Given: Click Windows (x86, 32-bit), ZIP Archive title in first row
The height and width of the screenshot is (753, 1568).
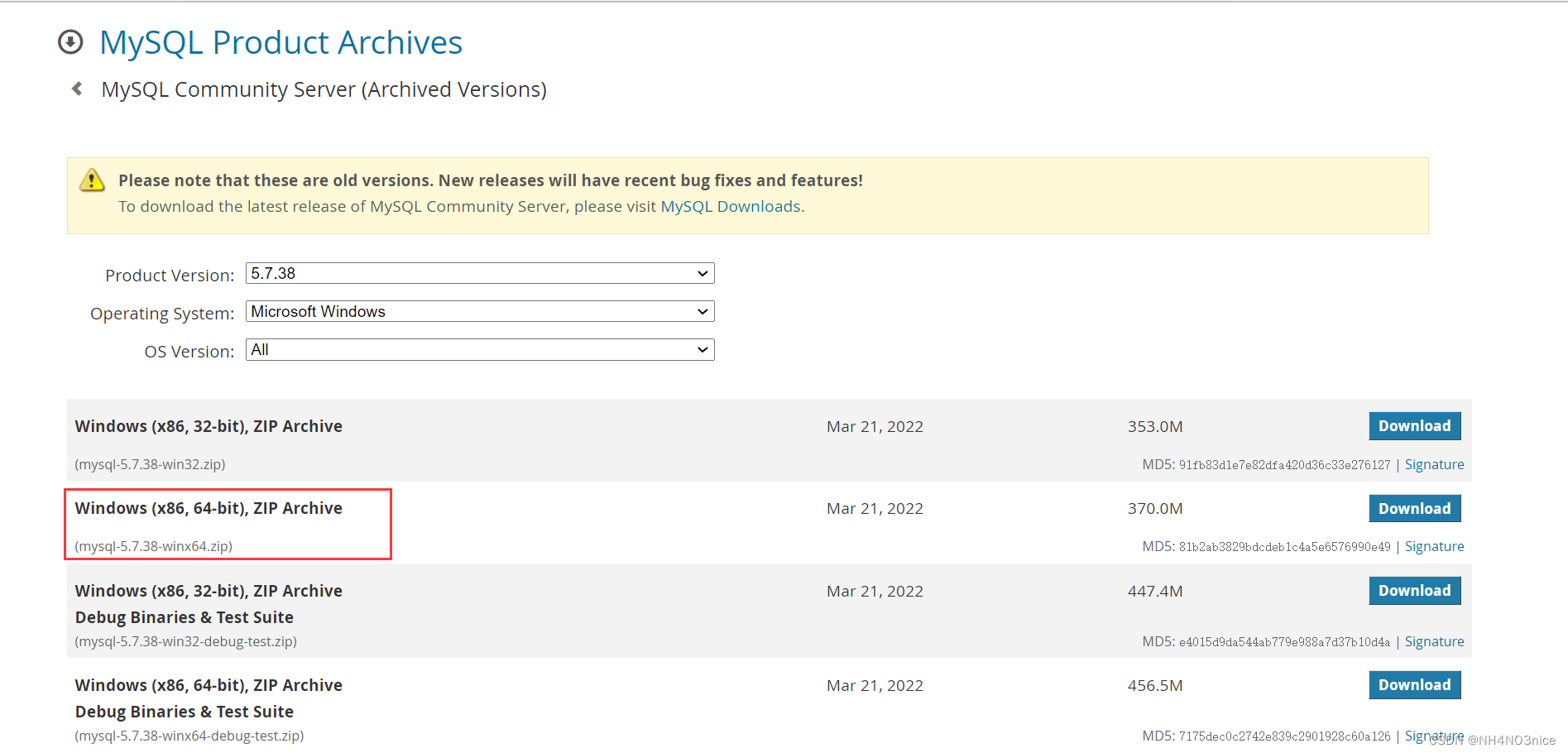Looking at the screenshot, I should (x=209, y=426).
